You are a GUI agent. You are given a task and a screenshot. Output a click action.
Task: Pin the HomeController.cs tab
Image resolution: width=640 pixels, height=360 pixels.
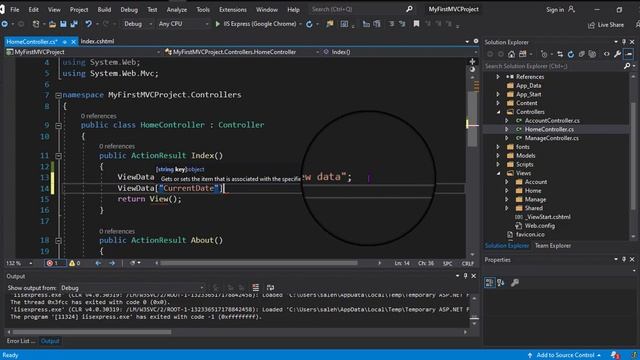[64, 42]
